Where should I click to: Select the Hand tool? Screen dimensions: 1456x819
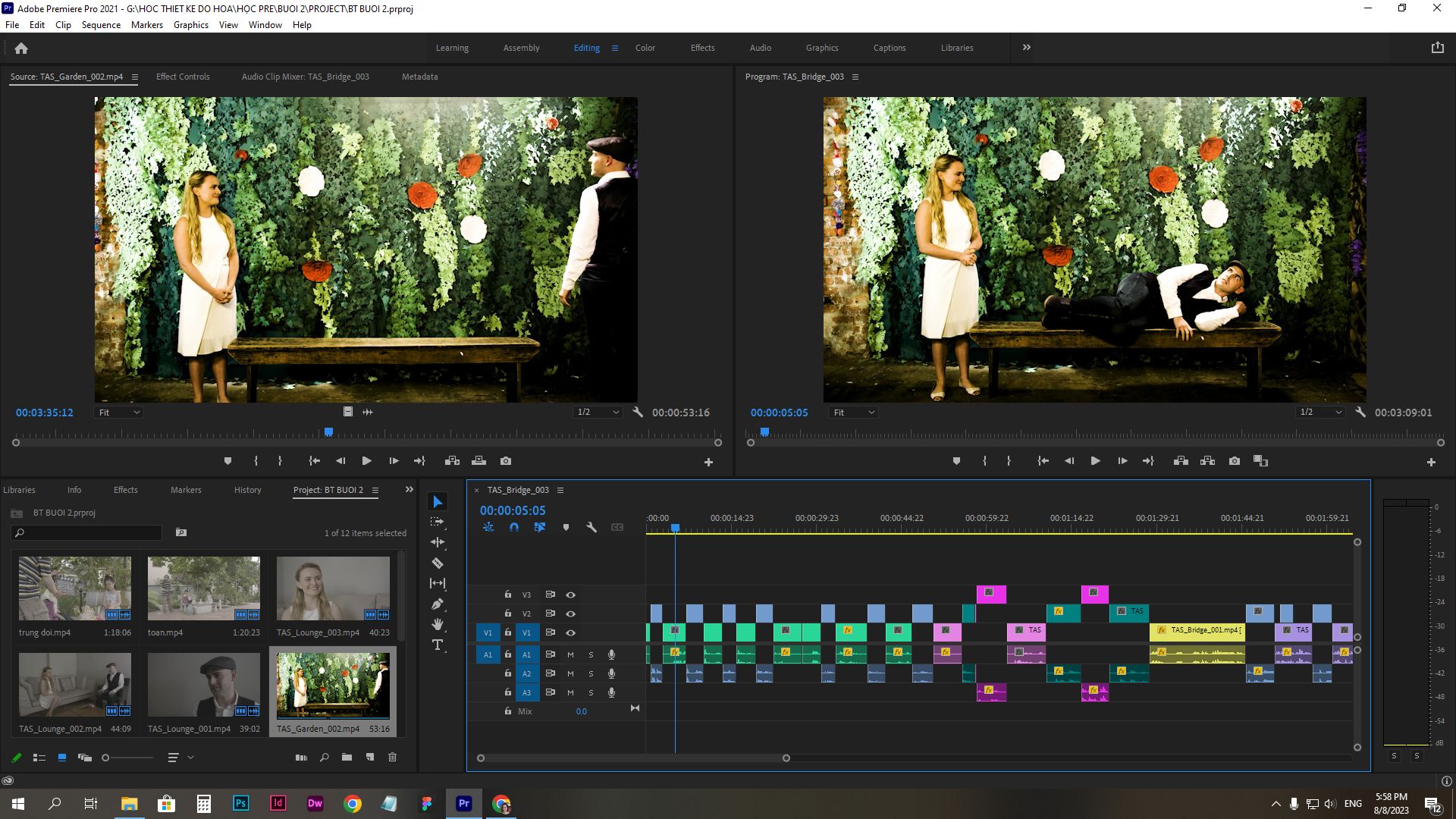[x=438, y=624]
